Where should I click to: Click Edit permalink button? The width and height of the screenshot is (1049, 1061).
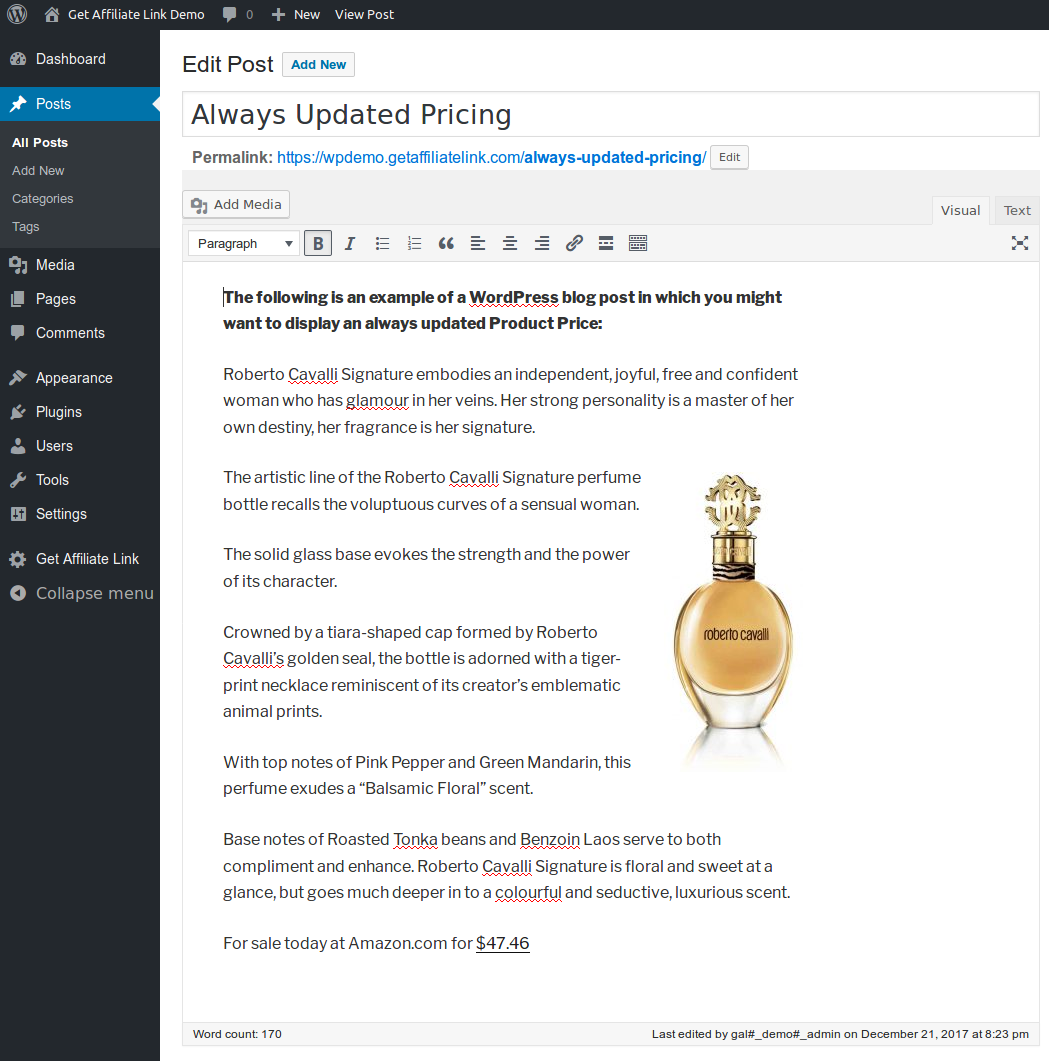point(729,157)
